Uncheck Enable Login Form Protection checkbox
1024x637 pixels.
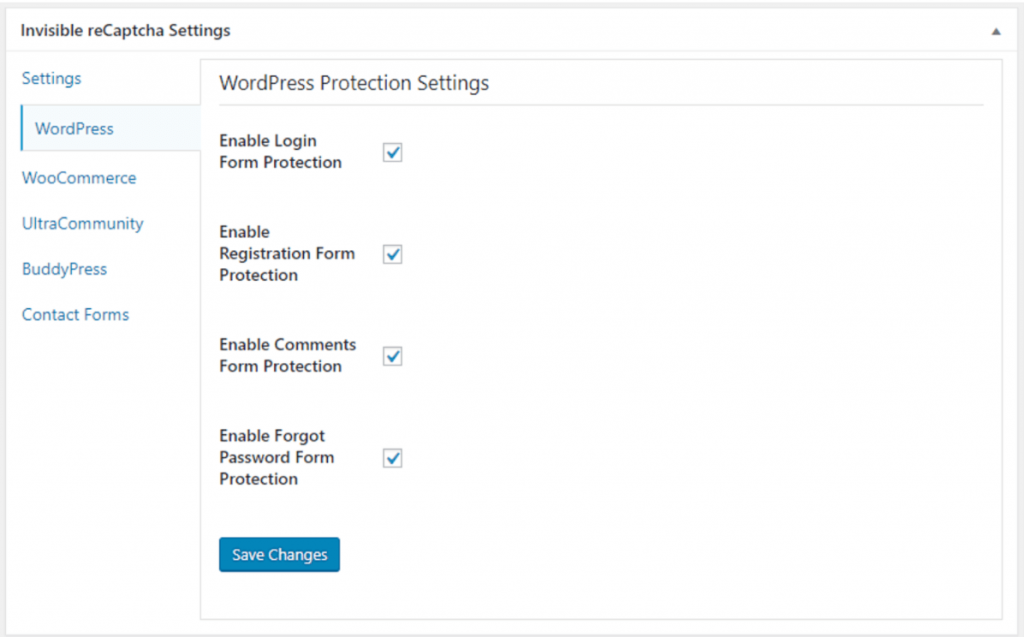point(392,152)
